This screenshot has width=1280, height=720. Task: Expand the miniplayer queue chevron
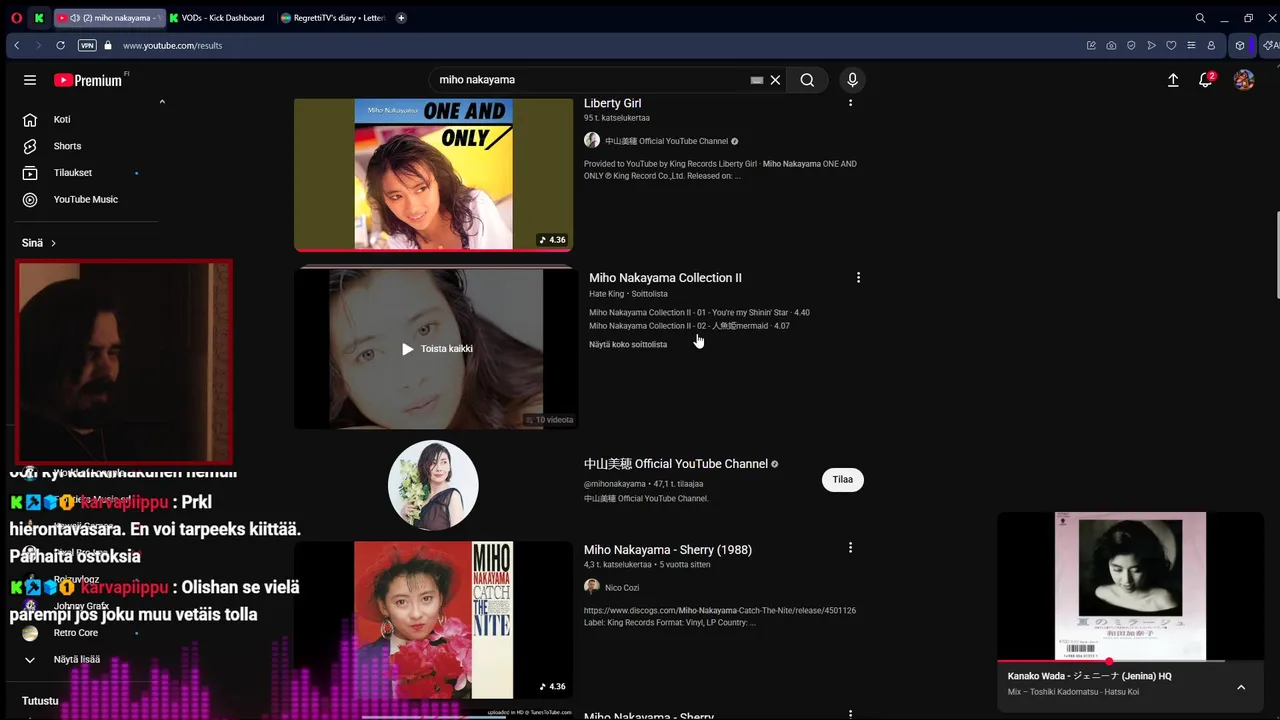(1241, 687)
